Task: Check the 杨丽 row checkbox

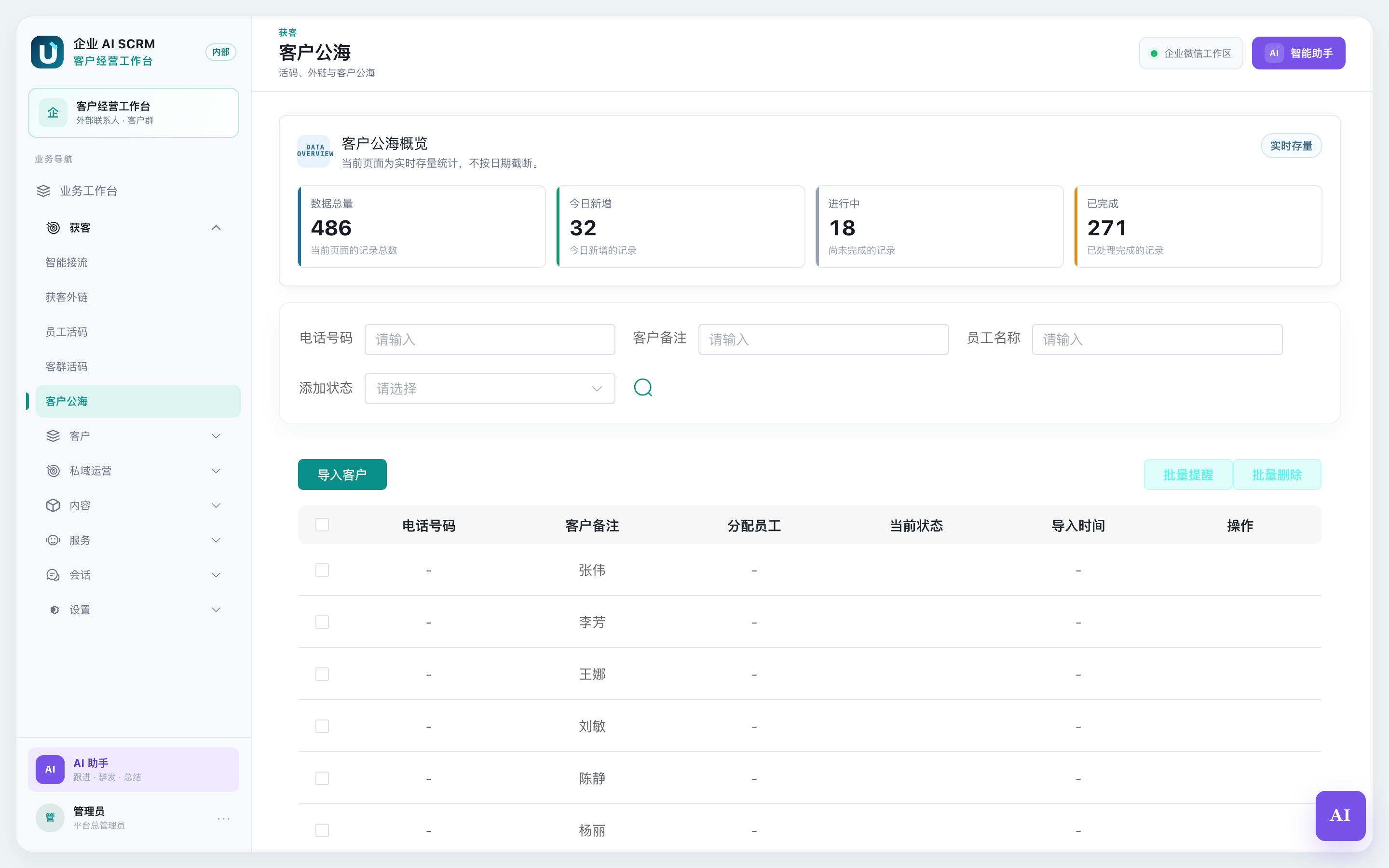Action: [322, 830]
